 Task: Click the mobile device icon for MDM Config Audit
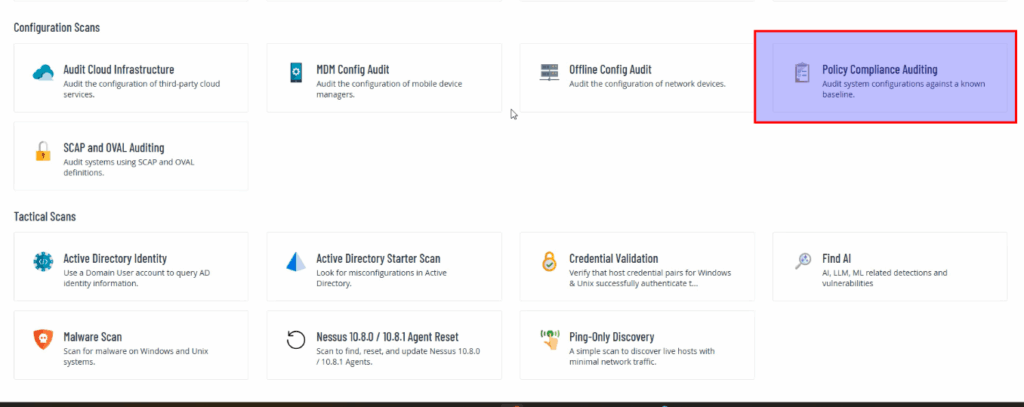click(x=296, y=73)
